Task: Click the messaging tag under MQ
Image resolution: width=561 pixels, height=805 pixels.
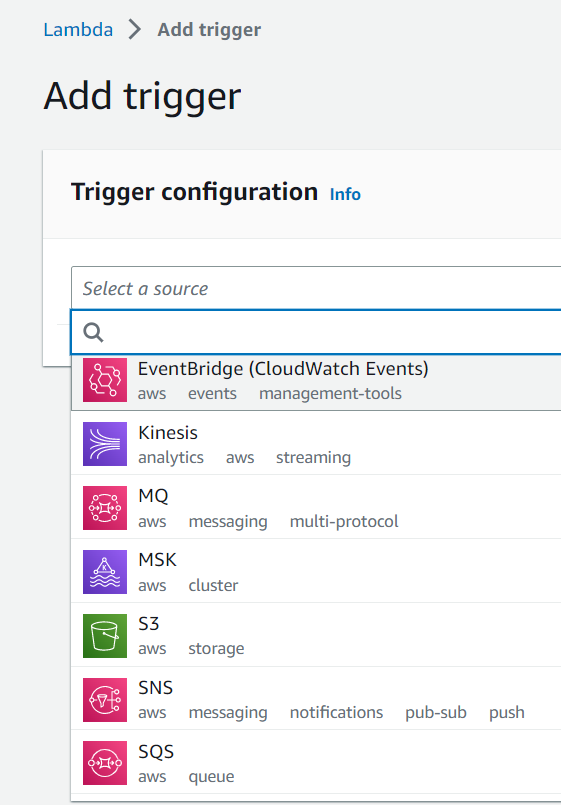Action: (228, 522)
